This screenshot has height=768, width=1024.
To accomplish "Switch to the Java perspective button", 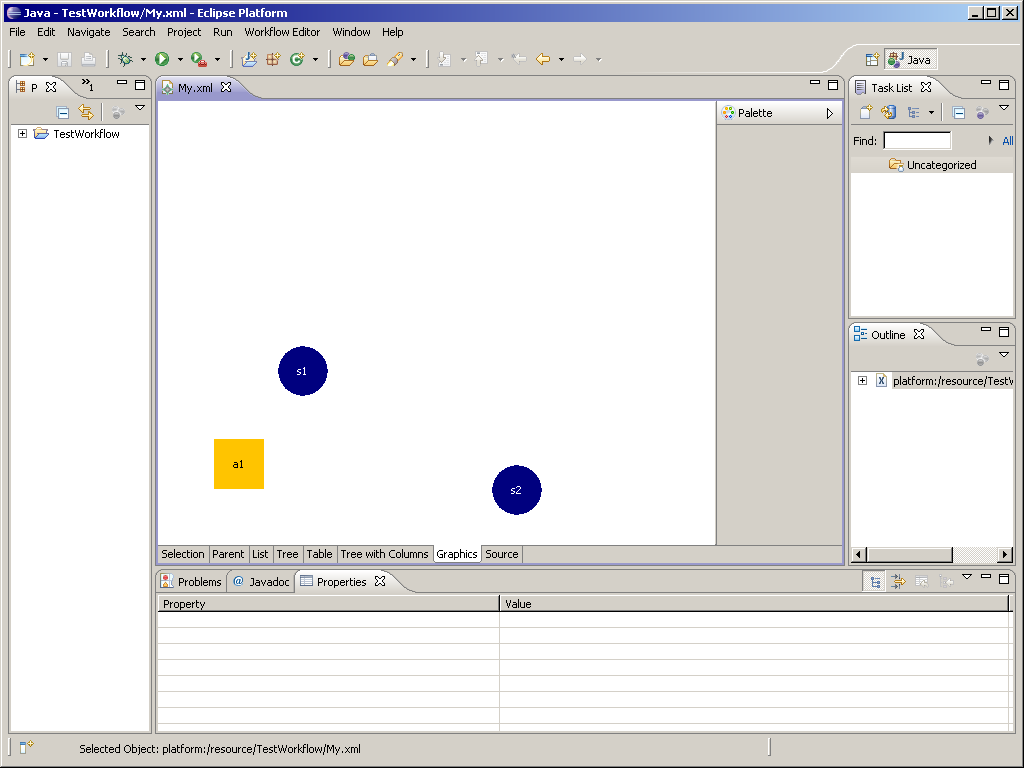I will pos(909,60).
